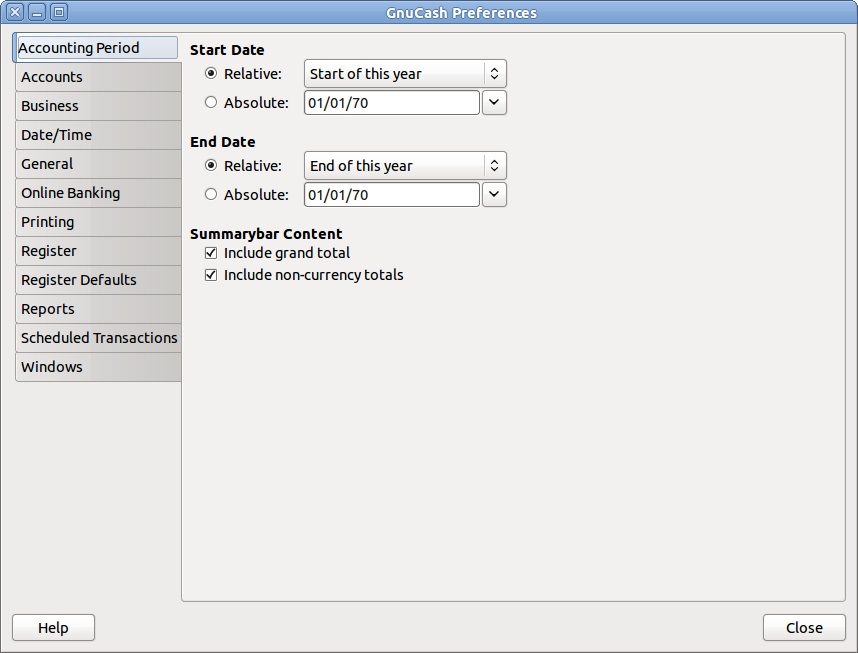Open the Business preferences tab
Screen dimensions: 858x653
click(50, 106)
